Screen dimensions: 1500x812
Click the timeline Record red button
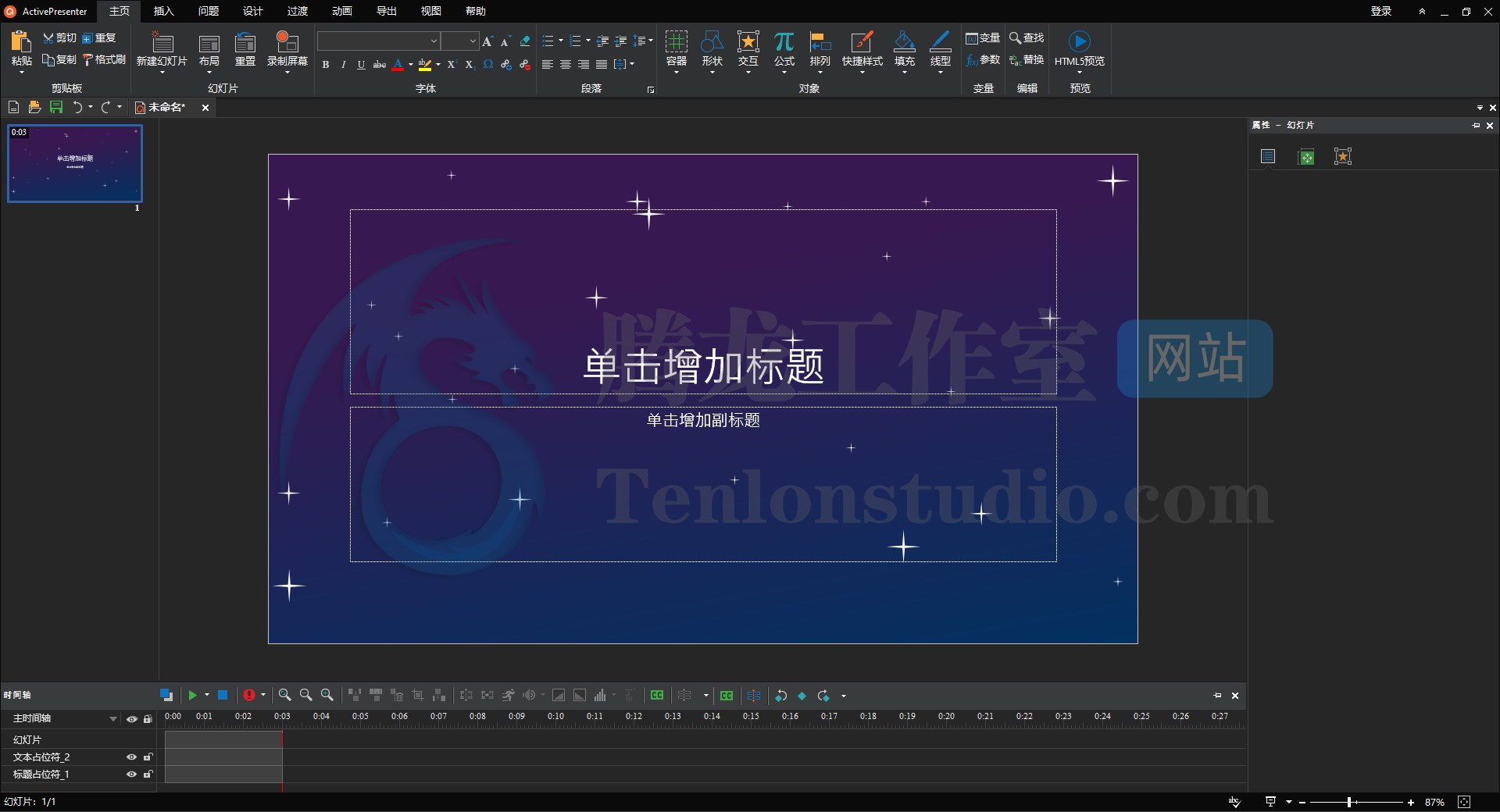click(249, 695)
